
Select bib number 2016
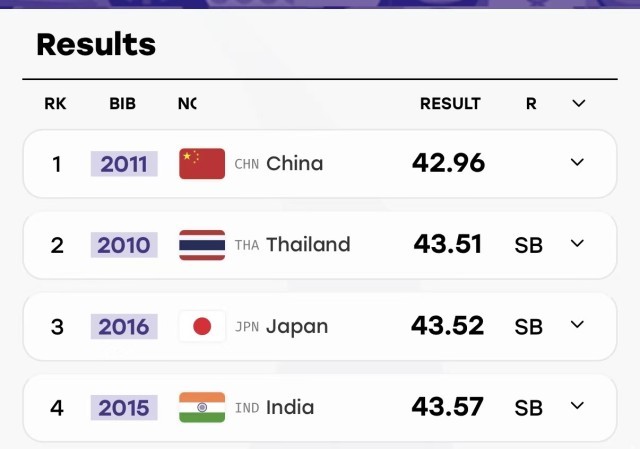pyautogui.click(x=124, y=327)
